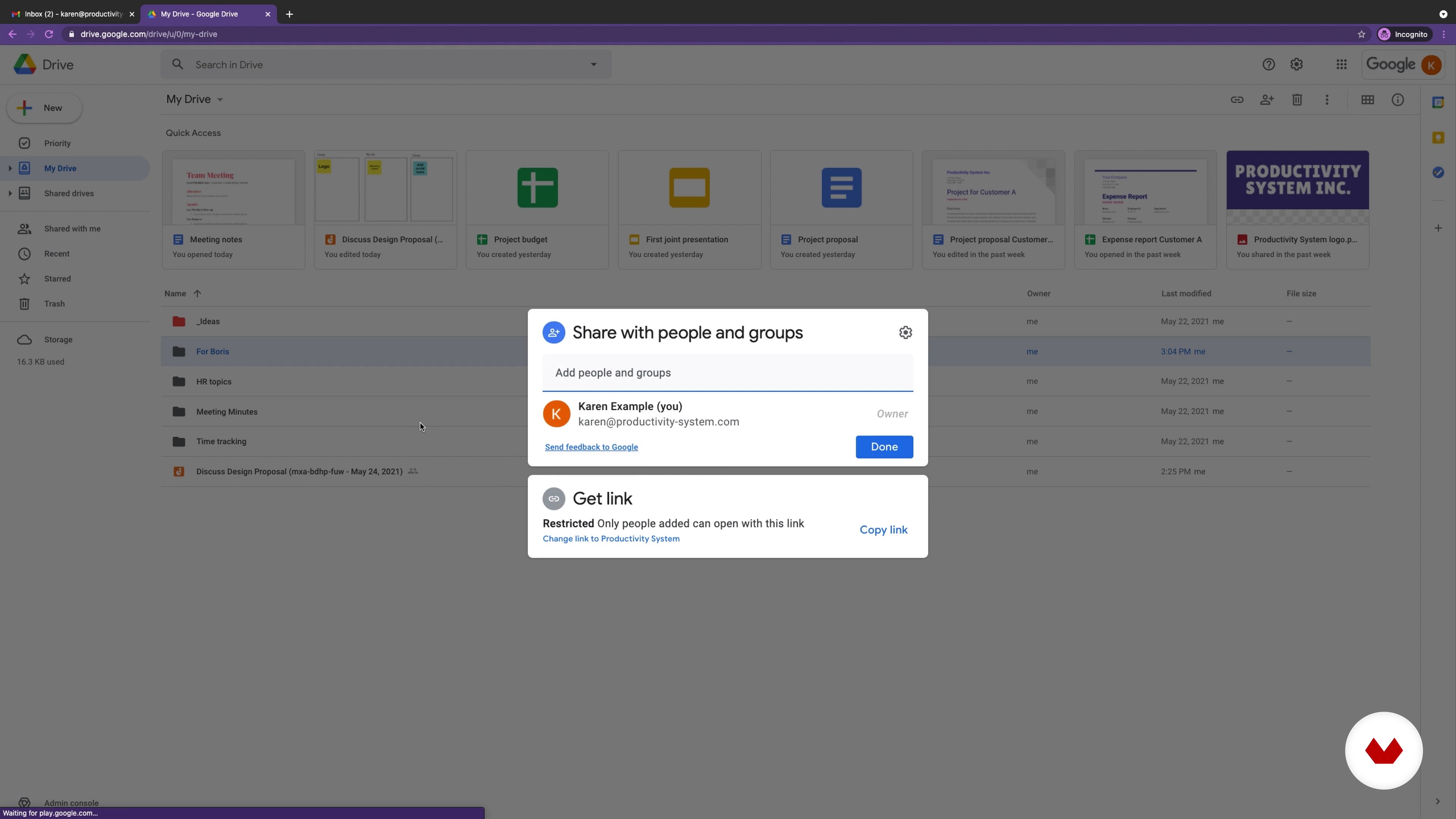1456x819 pixels.
Task: Click the trash remove toolbar icon
Action: pos(1297,100)
